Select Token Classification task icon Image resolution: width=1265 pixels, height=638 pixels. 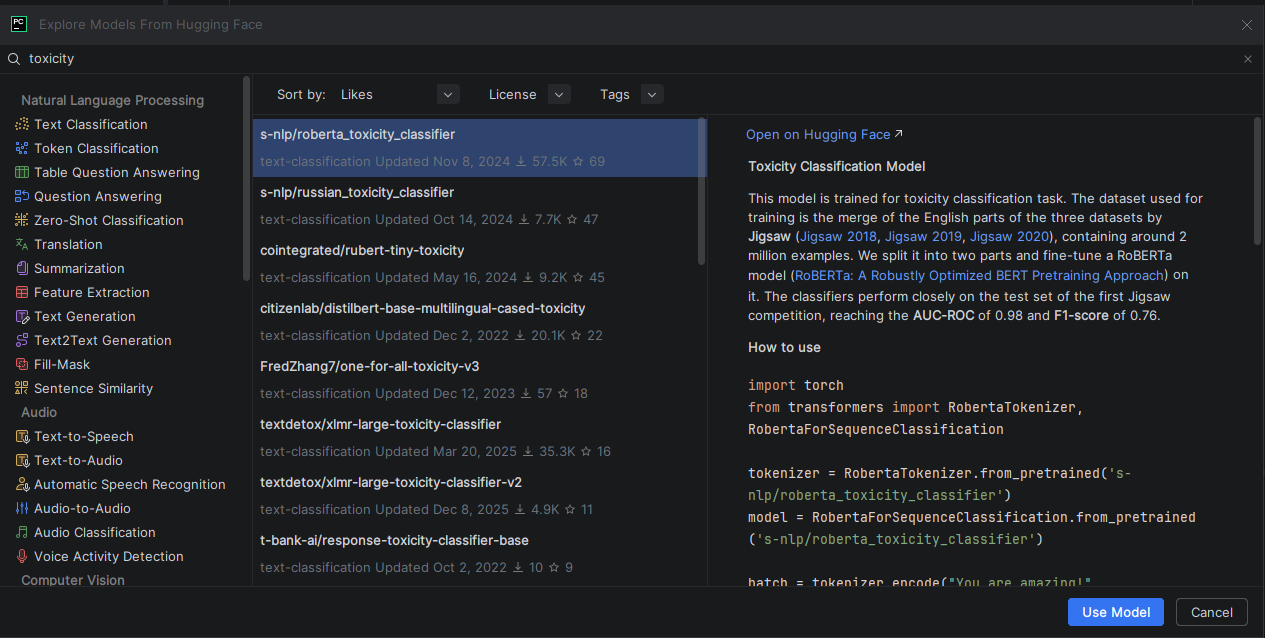(22, 148)
